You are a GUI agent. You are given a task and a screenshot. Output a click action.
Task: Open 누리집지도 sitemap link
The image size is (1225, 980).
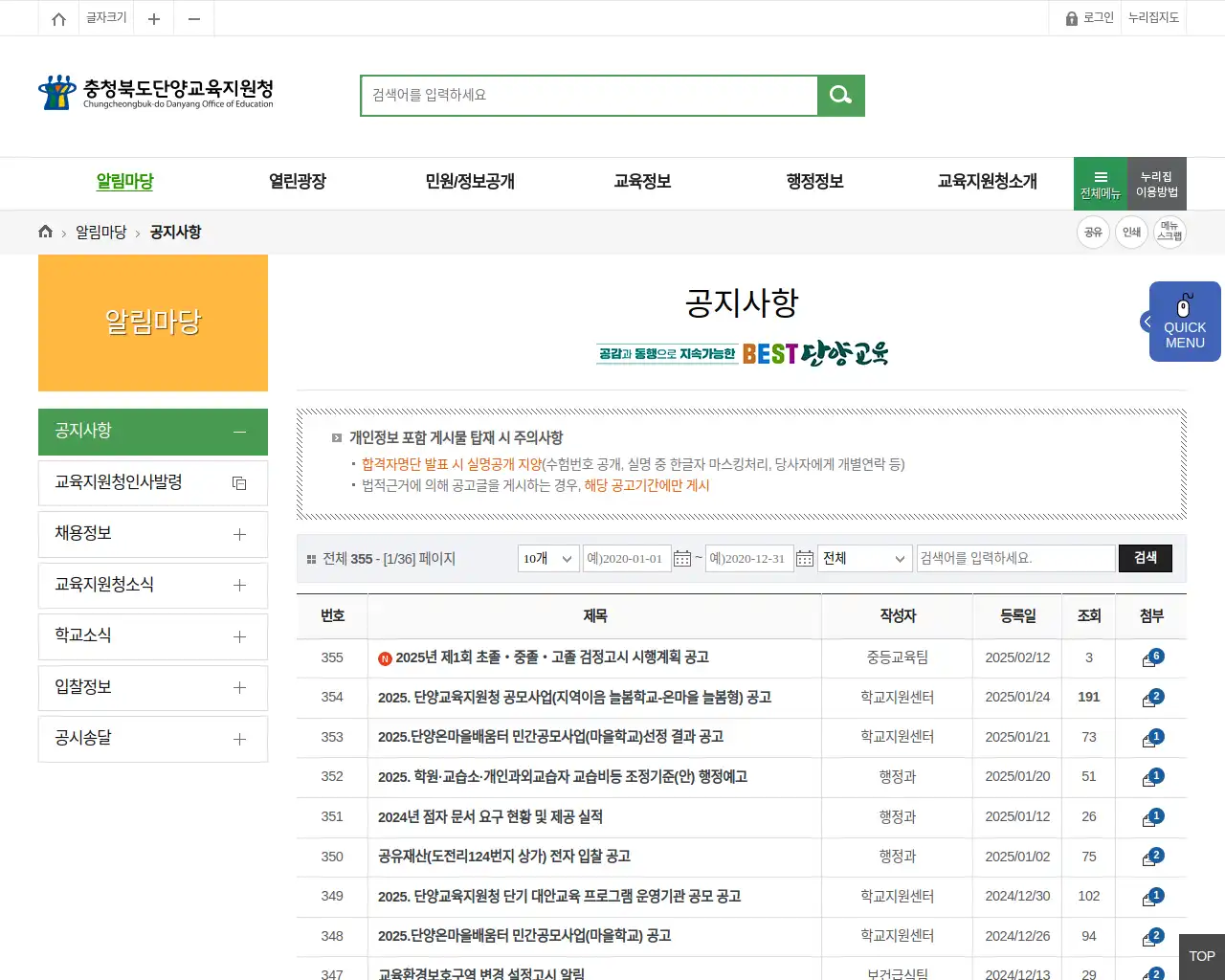1153,18
